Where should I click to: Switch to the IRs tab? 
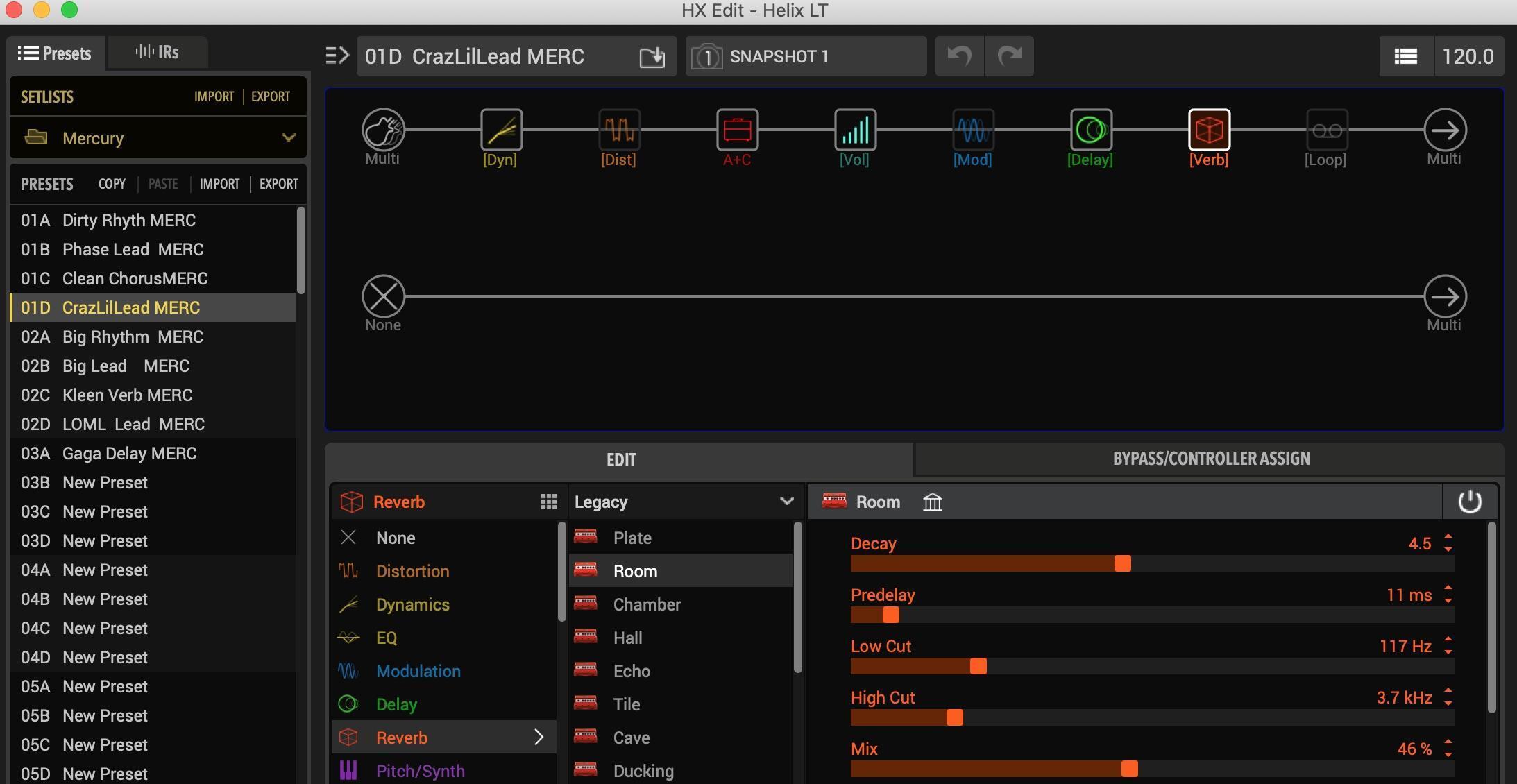coord(158,53)
